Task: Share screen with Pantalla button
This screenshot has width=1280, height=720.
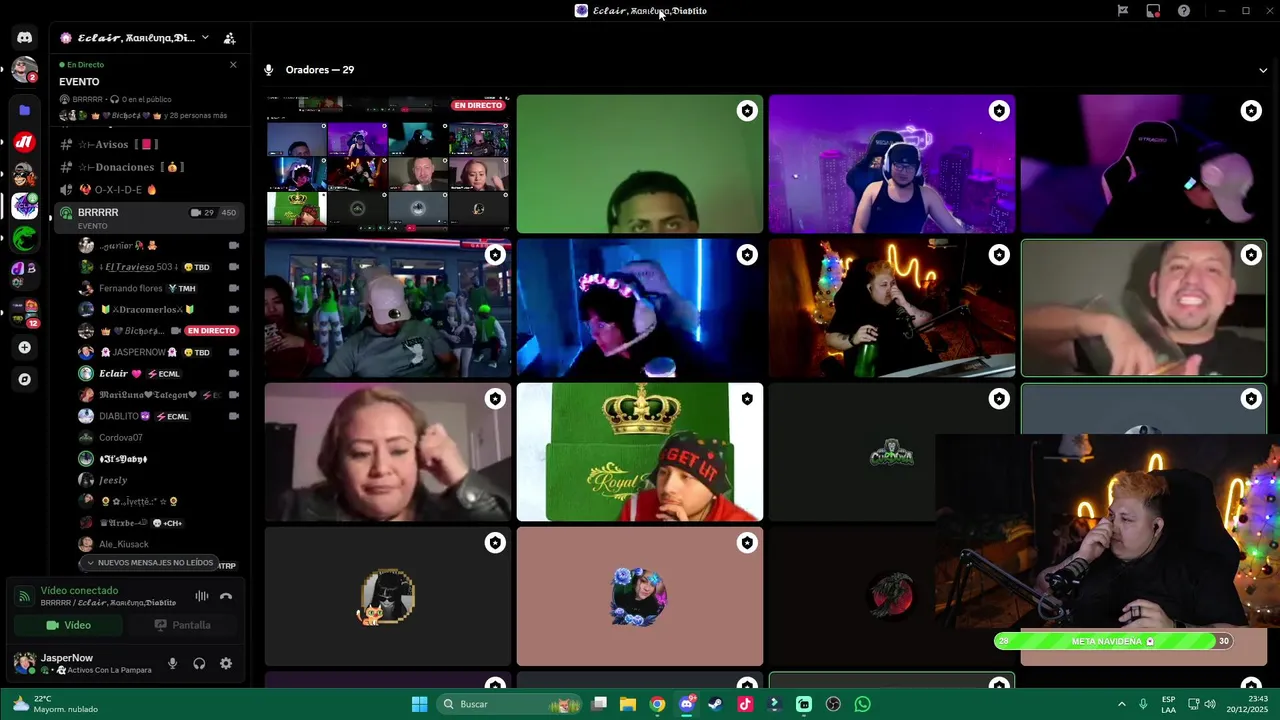Action: point(182,625)
